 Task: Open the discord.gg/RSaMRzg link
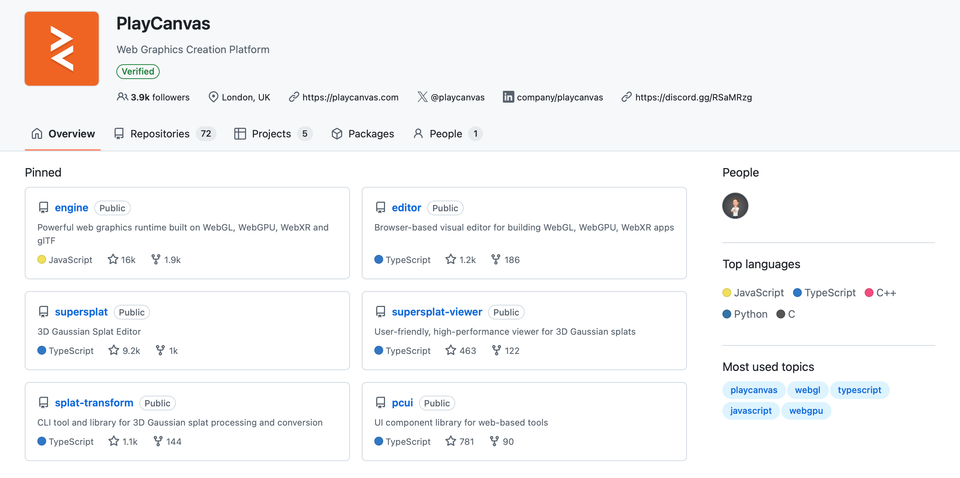[693, 97]
